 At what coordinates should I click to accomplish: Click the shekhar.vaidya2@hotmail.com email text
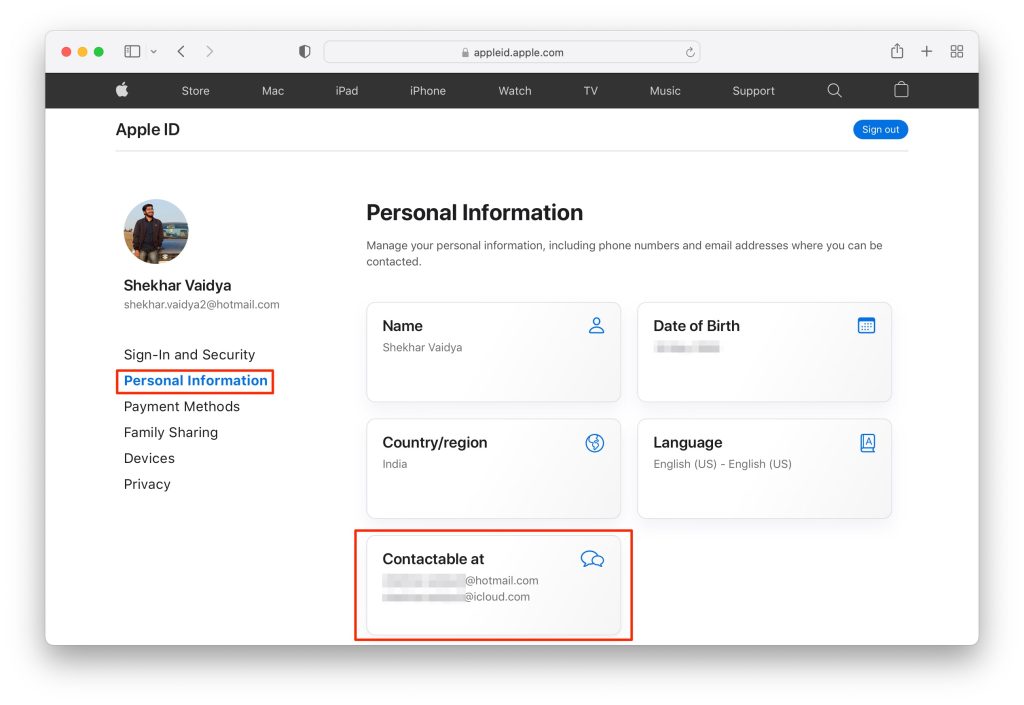pyautogui.click(x=201, y=304)
